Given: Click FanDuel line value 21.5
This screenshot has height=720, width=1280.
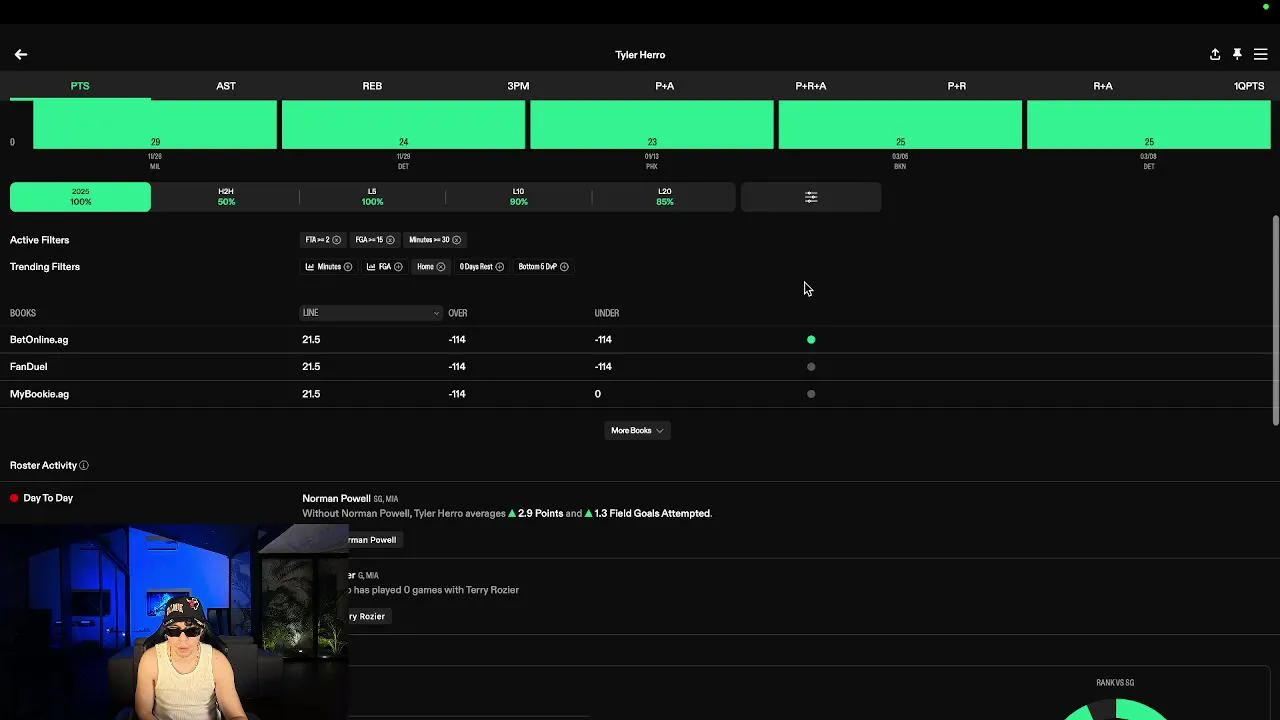Looking at the screenshot, I should point(311,367).
